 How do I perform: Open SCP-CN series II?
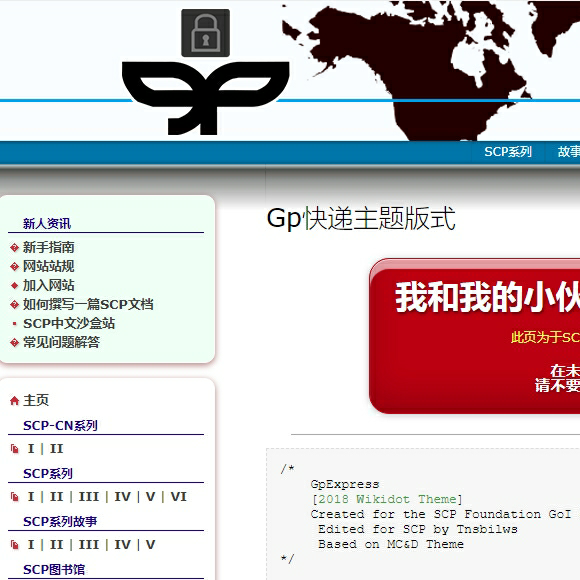[x=57, y=449]
